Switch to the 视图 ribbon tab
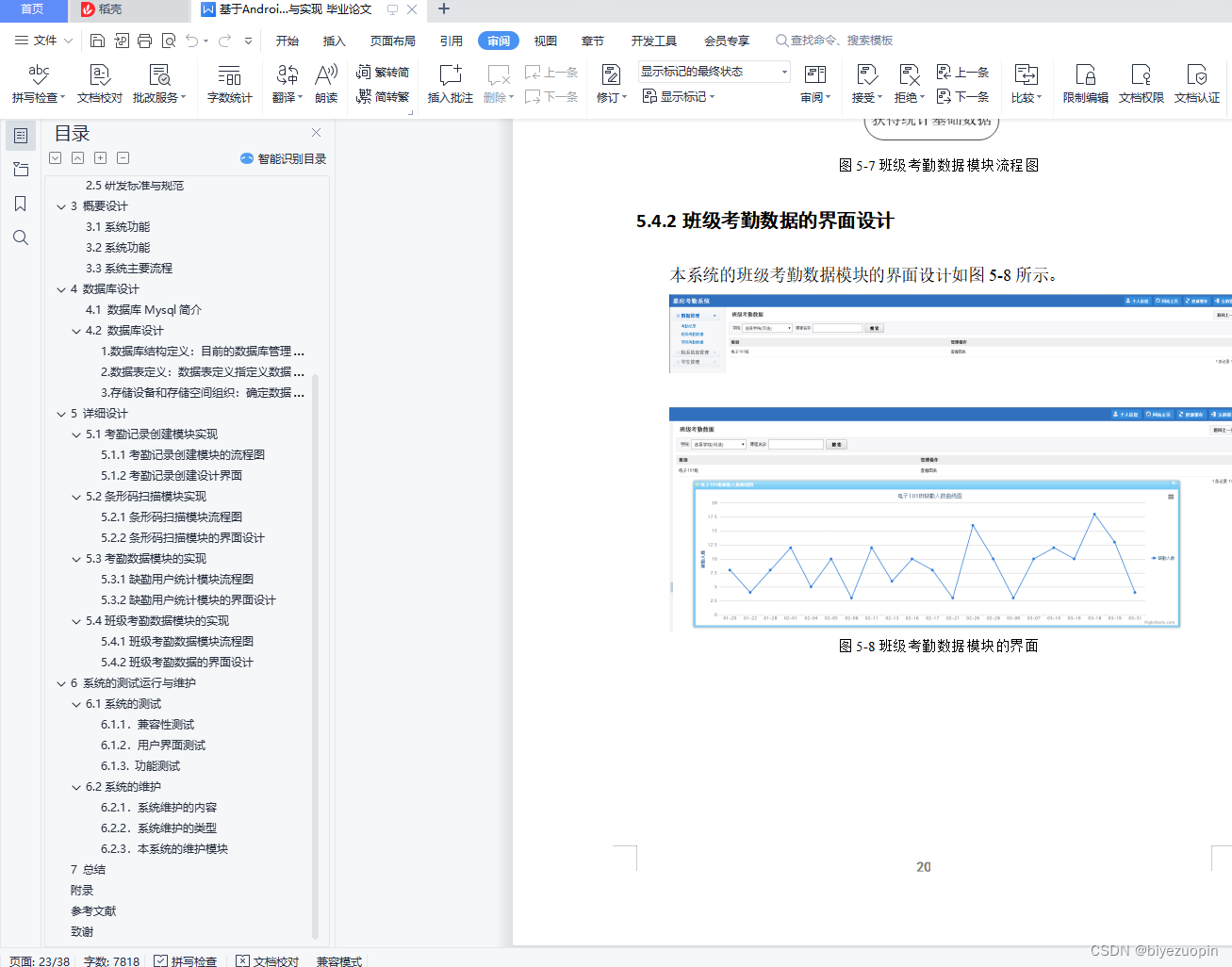 pos(546,41)
